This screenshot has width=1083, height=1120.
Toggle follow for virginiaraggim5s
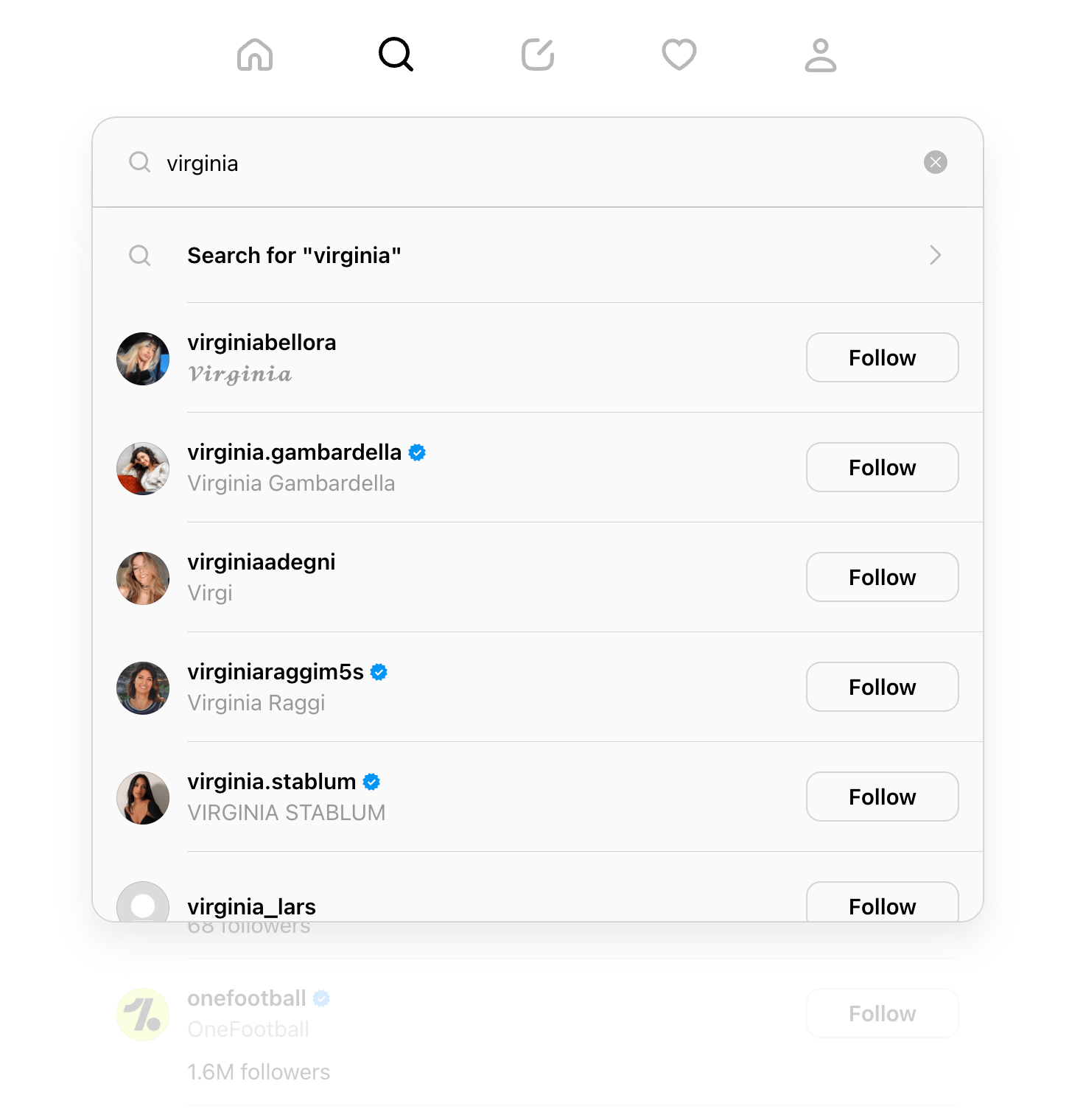882,687
